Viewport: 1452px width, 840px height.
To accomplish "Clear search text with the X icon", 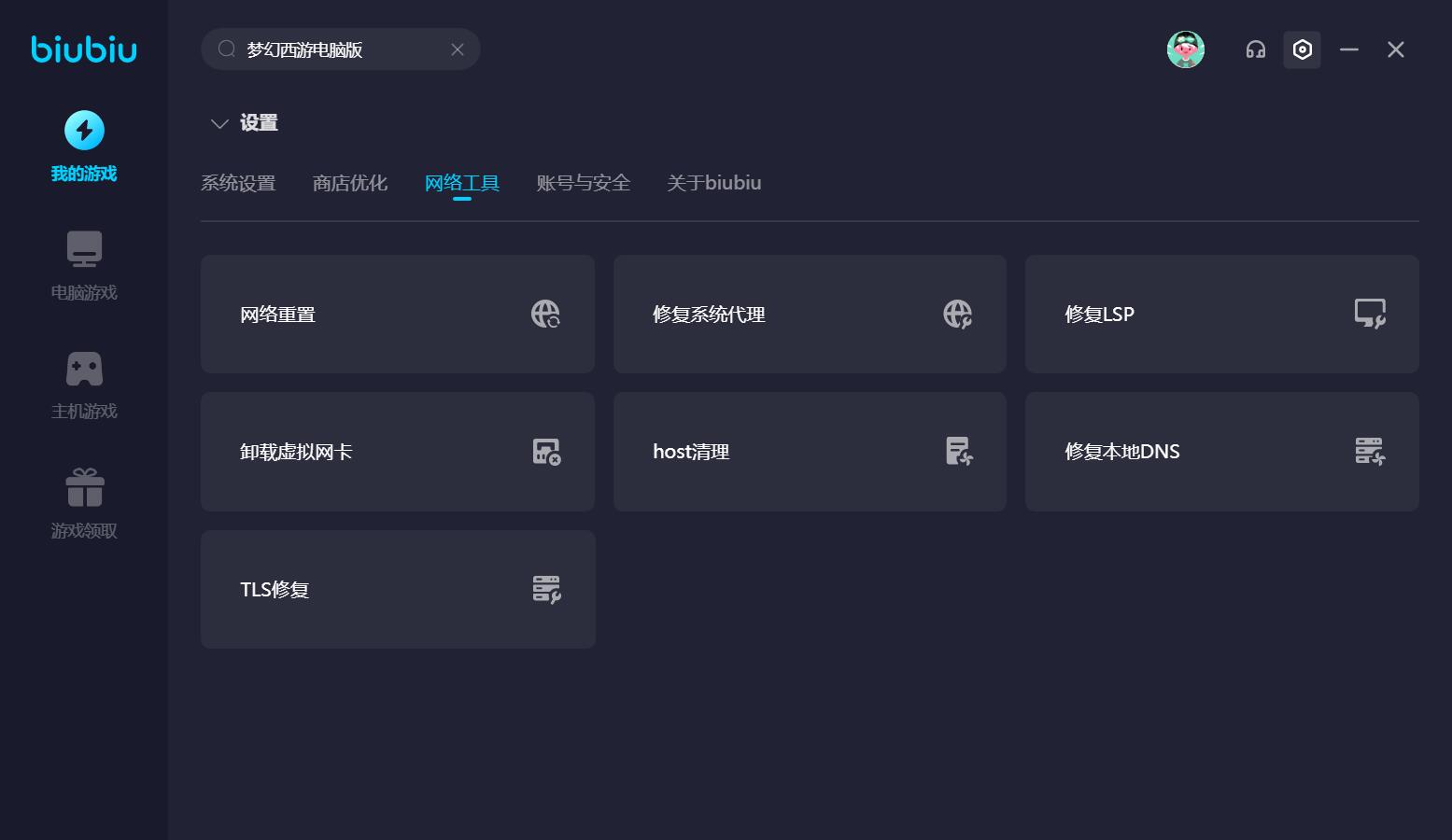I will coord(458,49).
